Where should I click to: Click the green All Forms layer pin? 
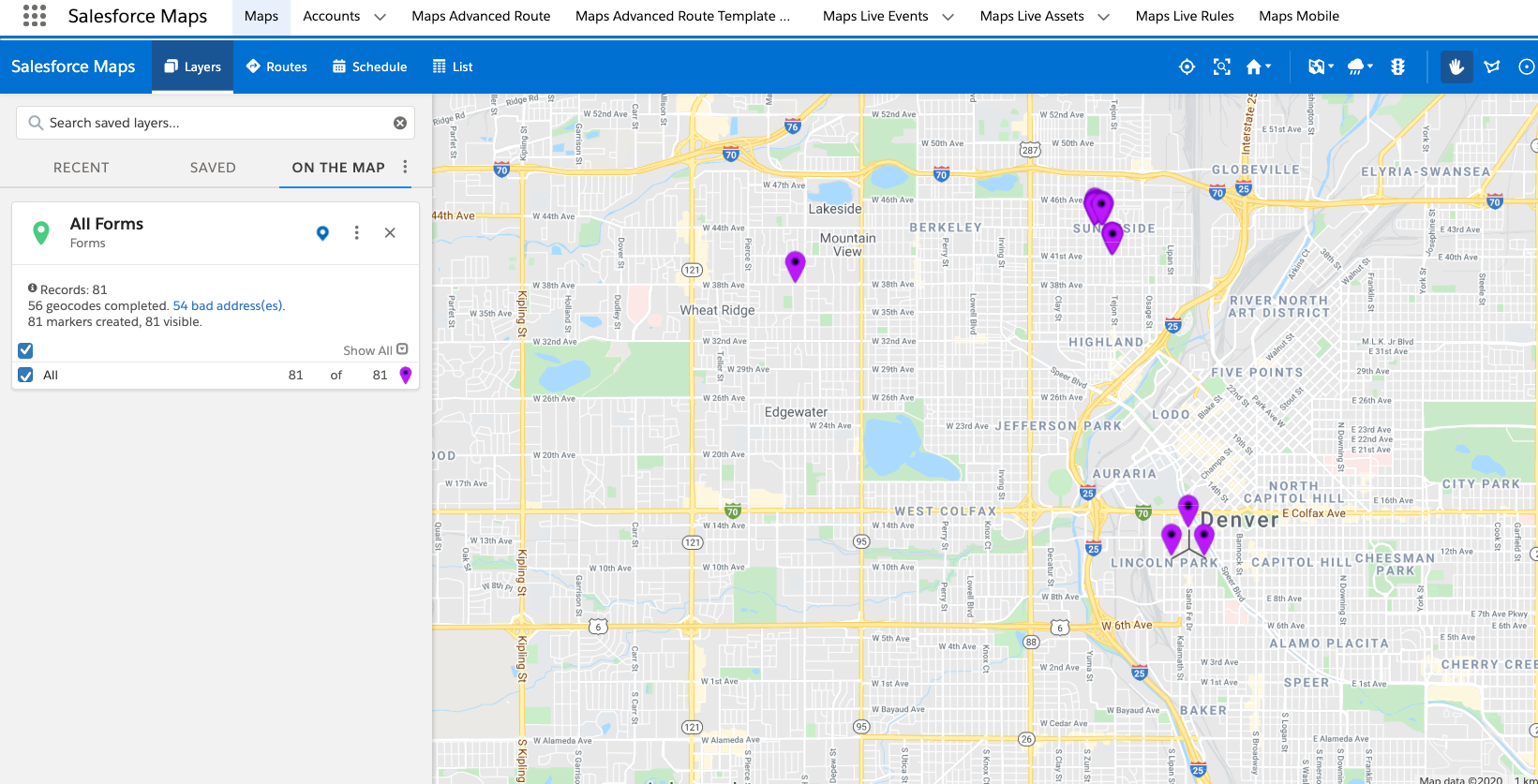40,233
